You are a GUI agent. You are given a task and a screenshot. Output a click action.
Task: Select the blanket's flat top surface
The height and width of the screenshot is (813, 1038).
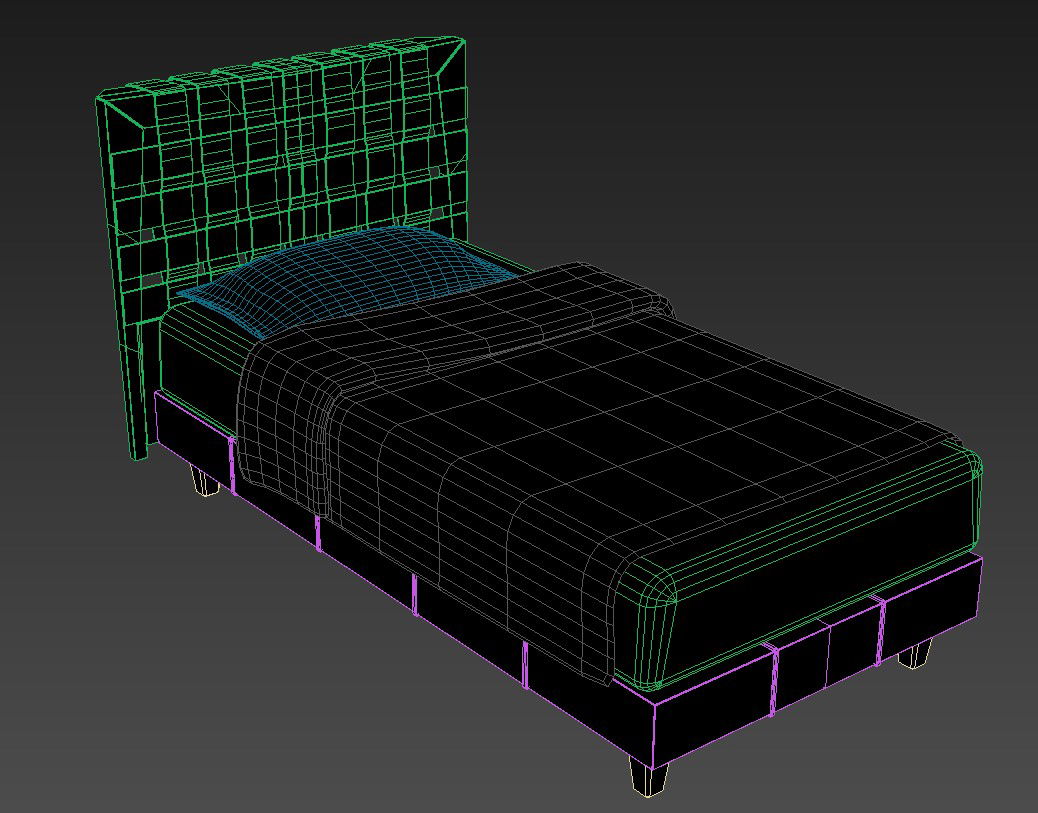point(620,420)
